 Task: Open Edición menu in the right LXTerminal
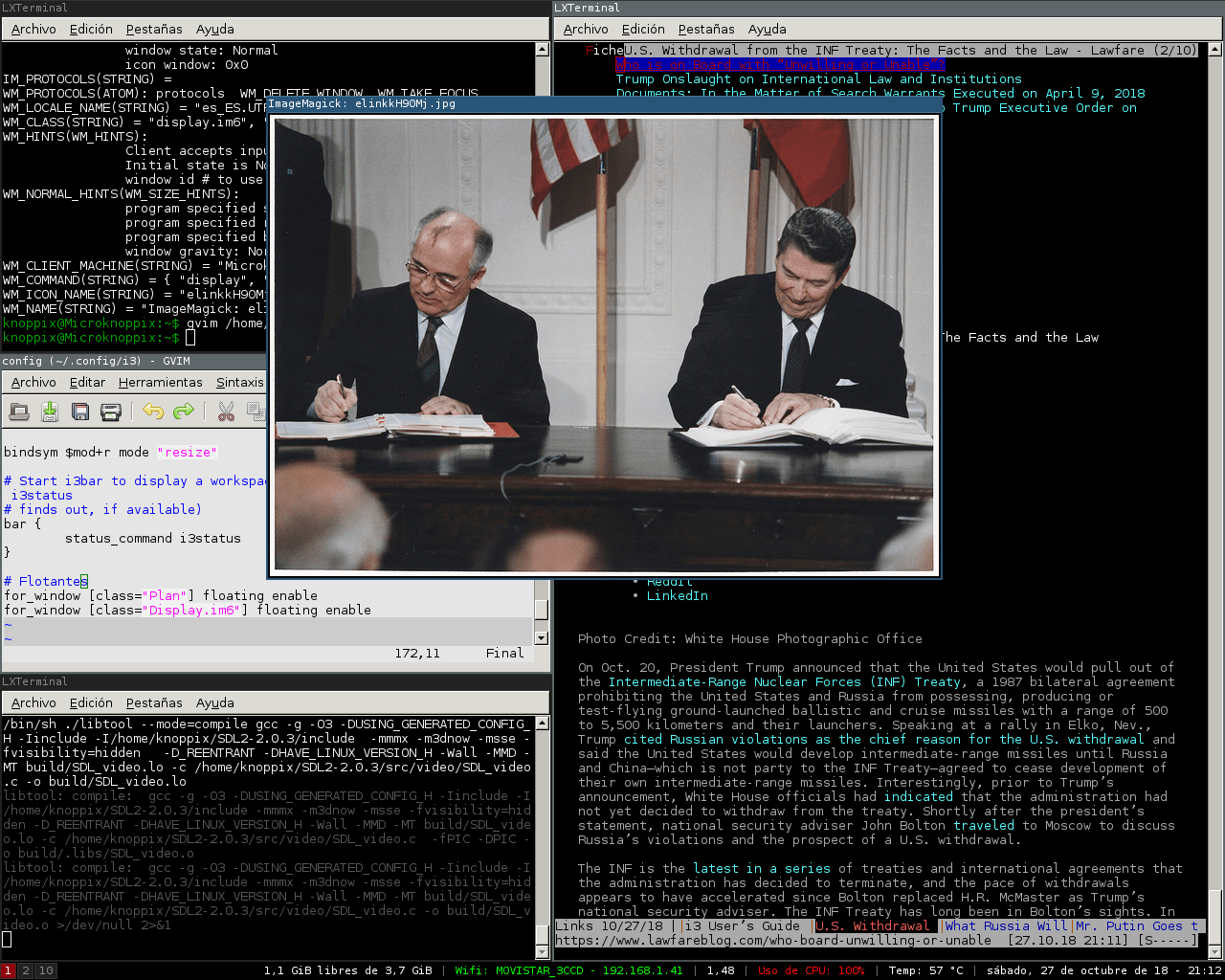tap(643, 30)
